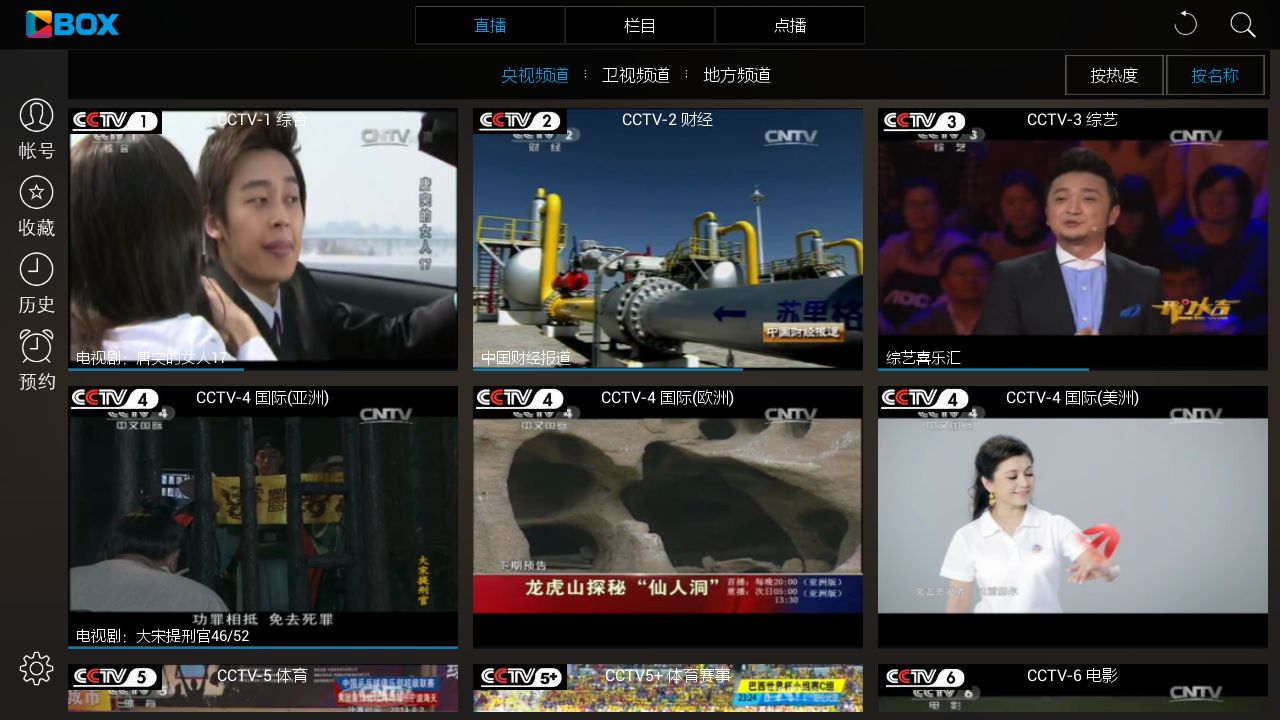The image size is (1280, 720).
Task: Open the 收藏 (Favorites) sidebar icon
Action: (36, 203)
